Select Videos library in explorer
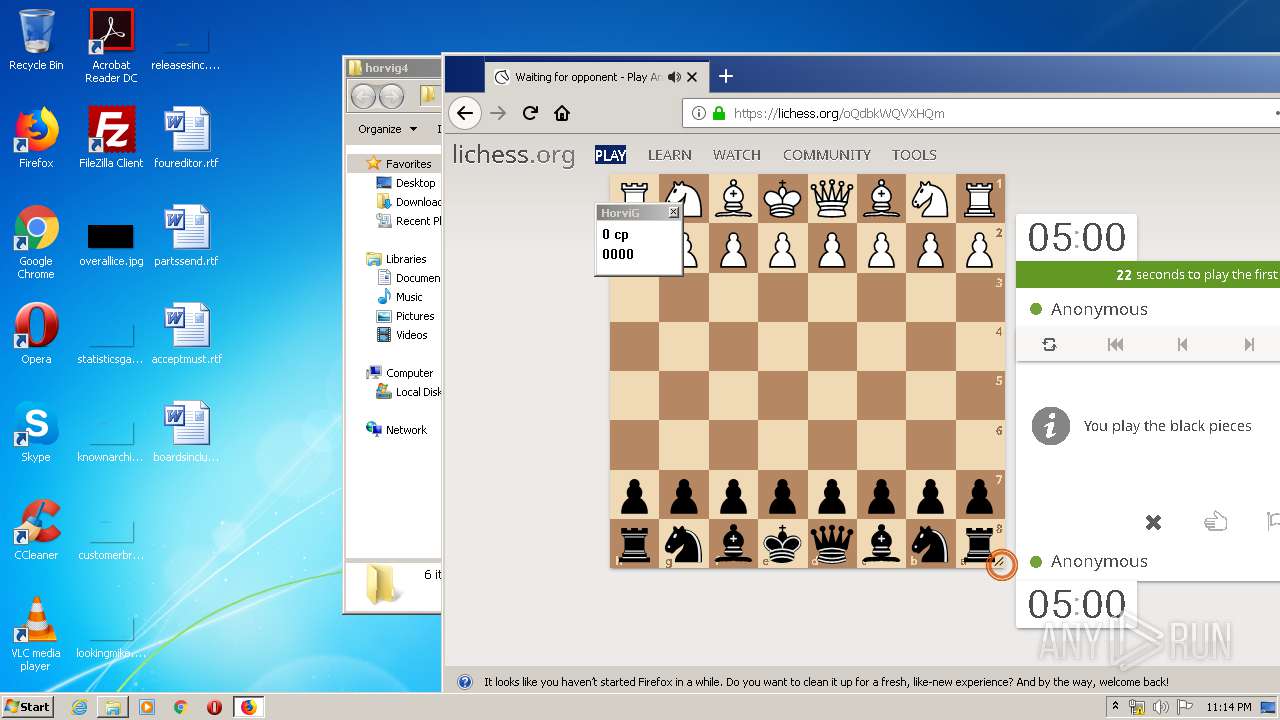The image size is (1280, 720). pyautogui.click(x=411, y=335)
